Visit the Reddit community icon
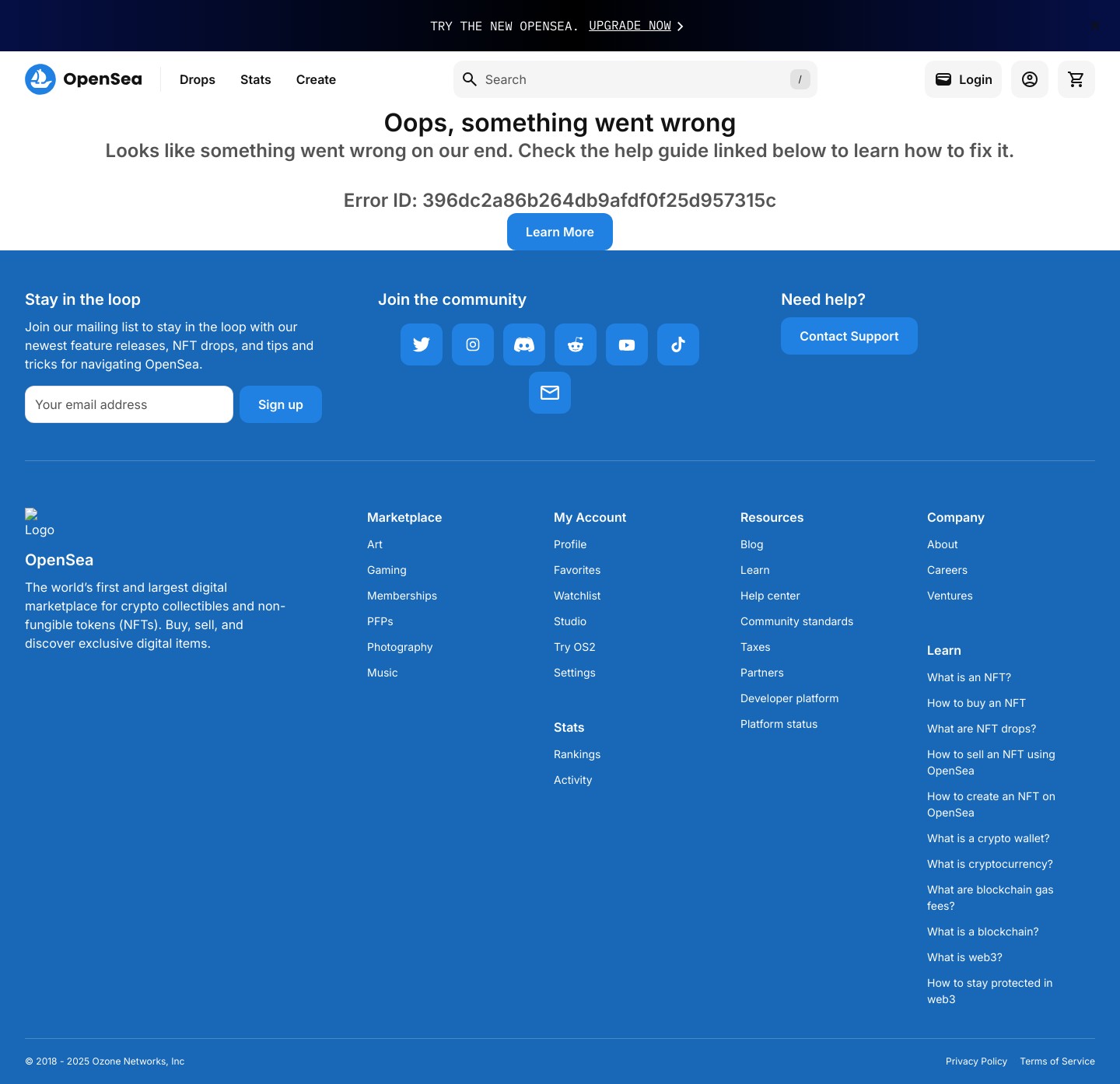This screenshot has height=1084, width=1120. tap(576, 344)
